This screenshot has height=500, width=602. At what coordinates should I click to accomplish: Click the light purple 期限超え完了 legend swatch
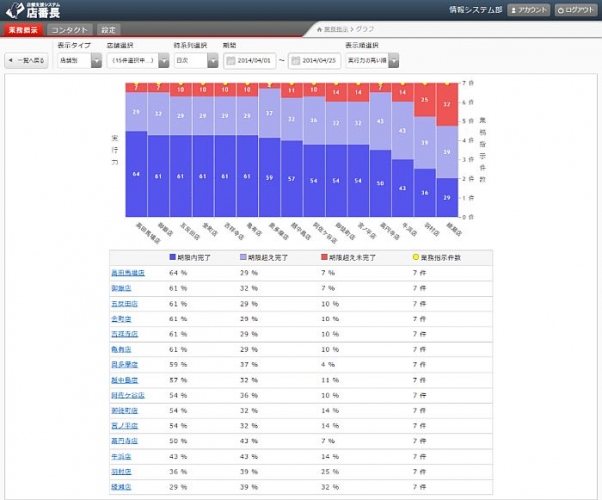[x=243, y=257]
